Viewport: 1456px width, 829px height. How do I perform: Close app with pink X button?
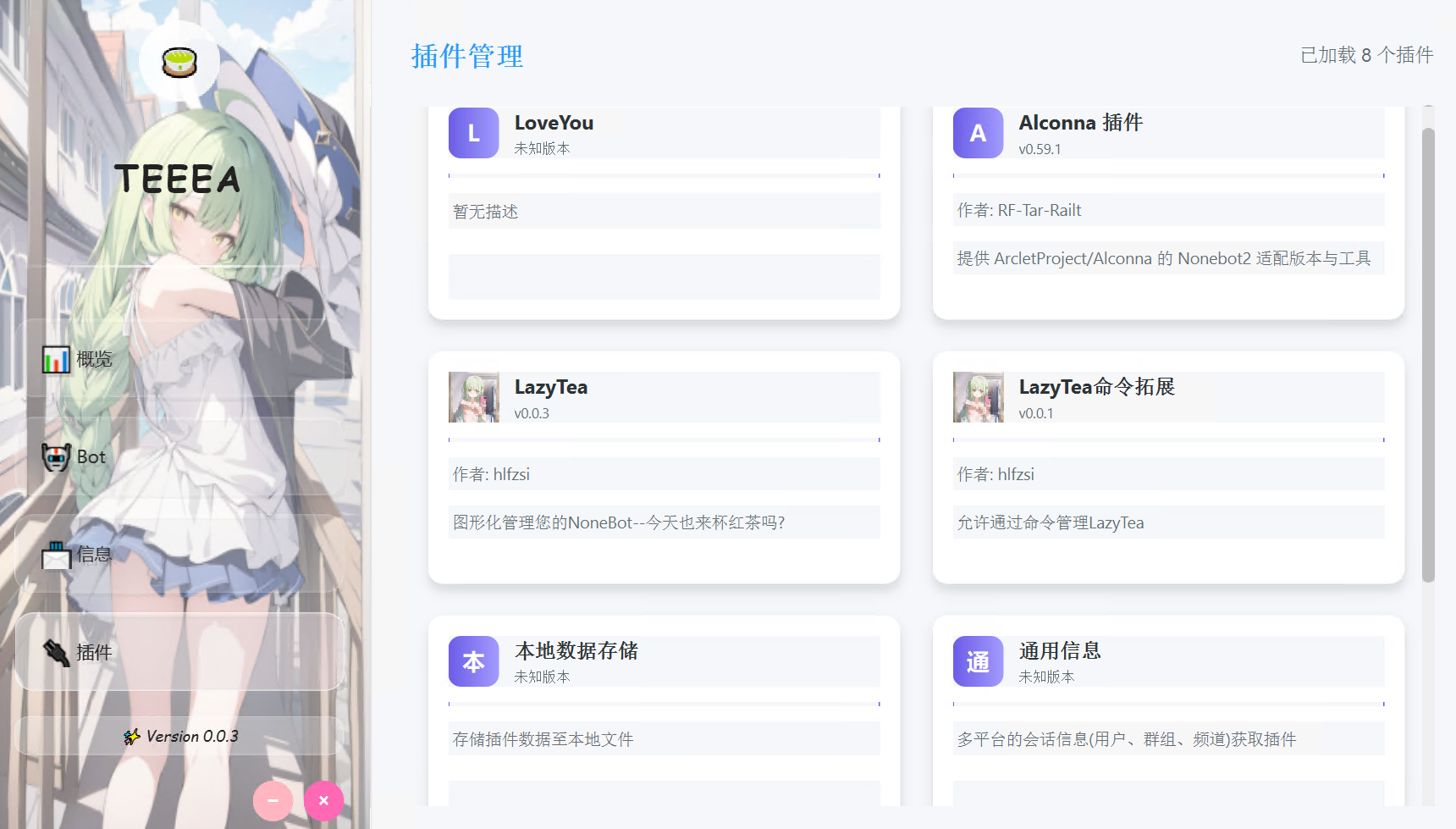pos(323,800)
